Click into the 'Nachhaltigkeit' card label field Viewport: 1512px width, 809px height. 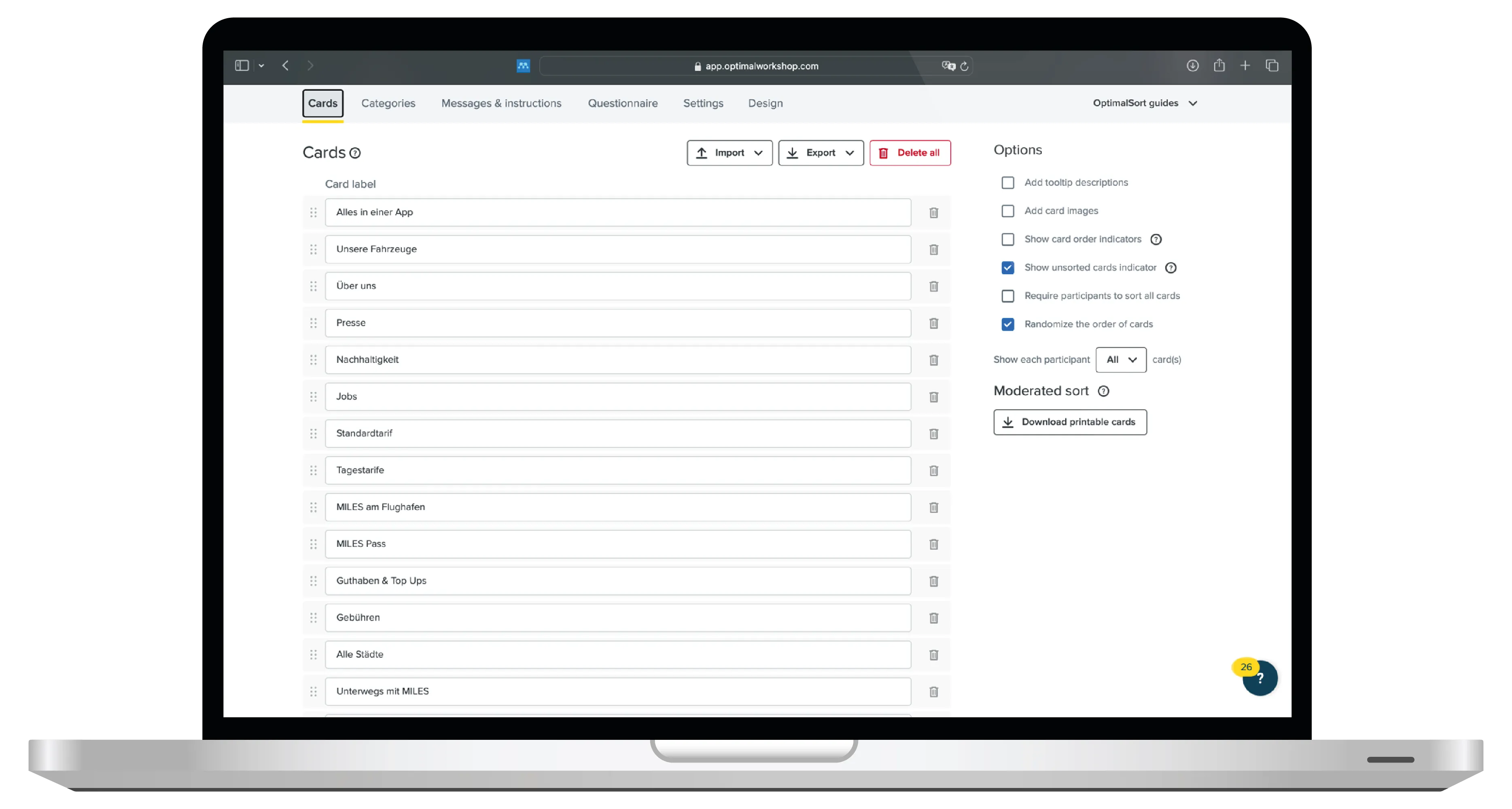(617, 360)
